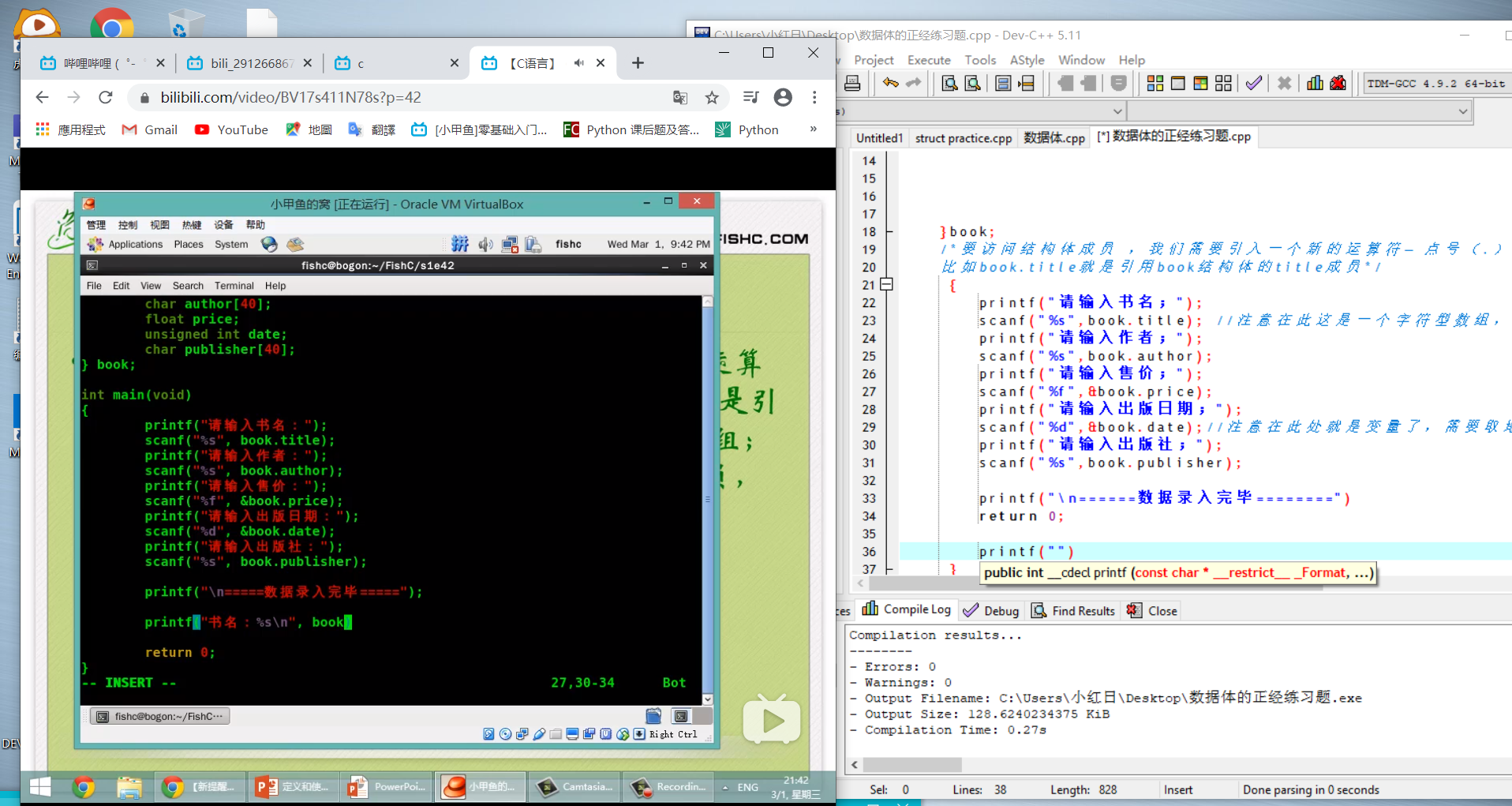Image resolution: width=1512 pixels, height=806 pixels.
Task: Open the YouTube bookmark
Action: click(x=232, y=129)
